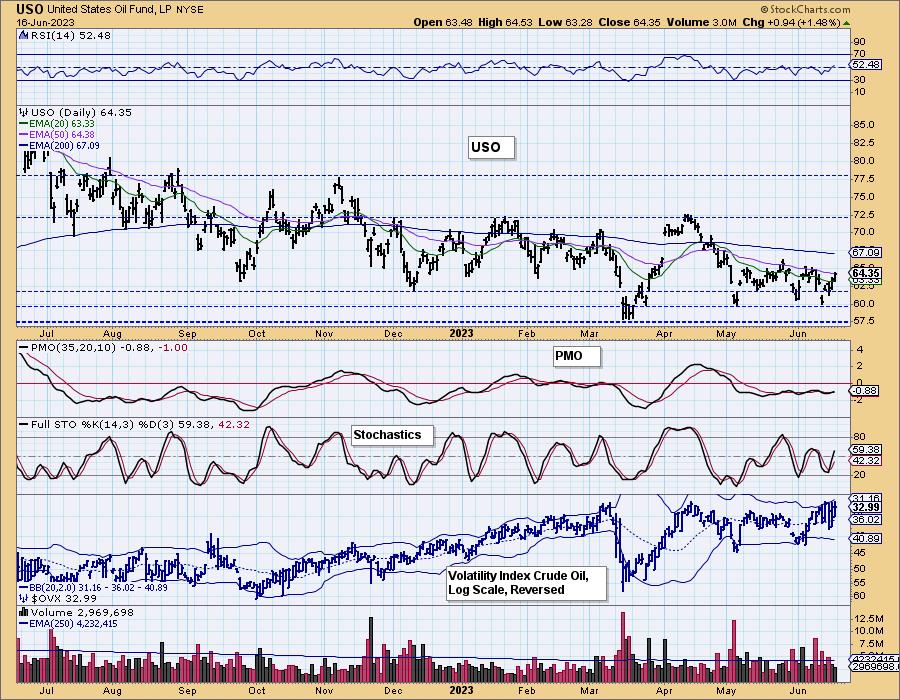The height and width of the screenshot is (700, 900).
Task: Click the EMA(50) 64.38 legend text
Action: point(61,134)
